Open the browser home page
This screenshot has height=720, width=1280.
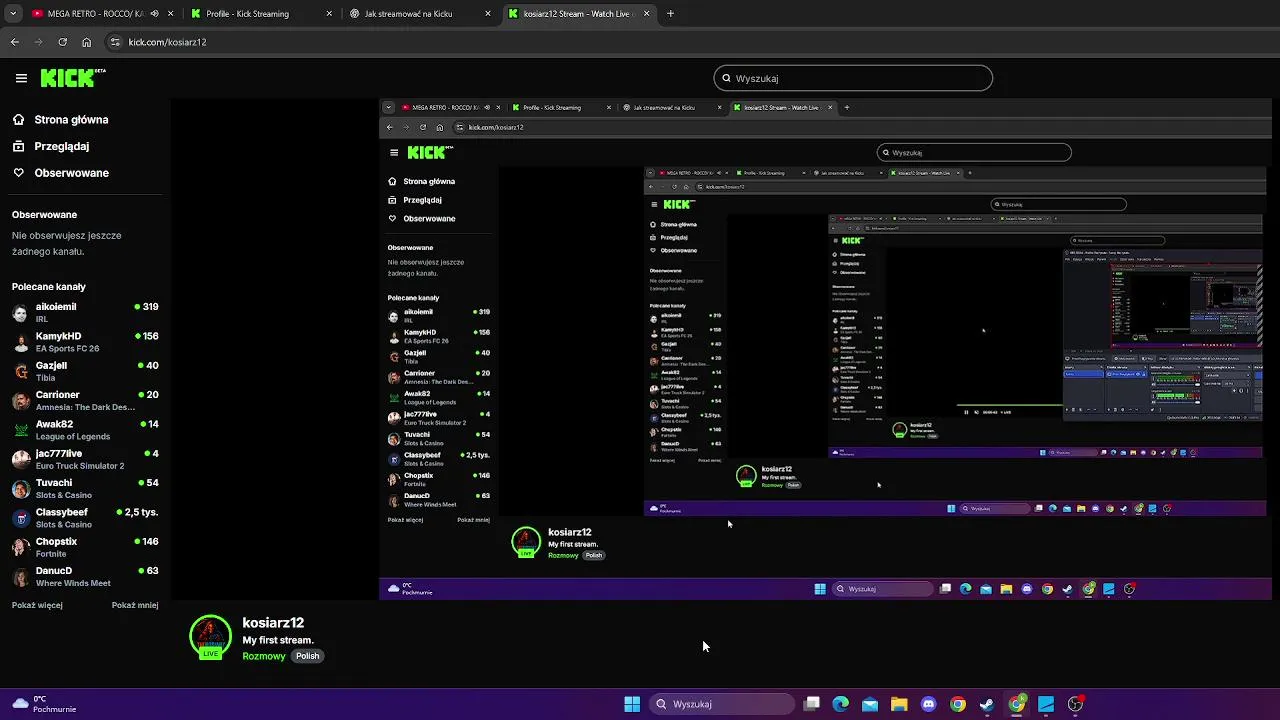tap(86, 42)
